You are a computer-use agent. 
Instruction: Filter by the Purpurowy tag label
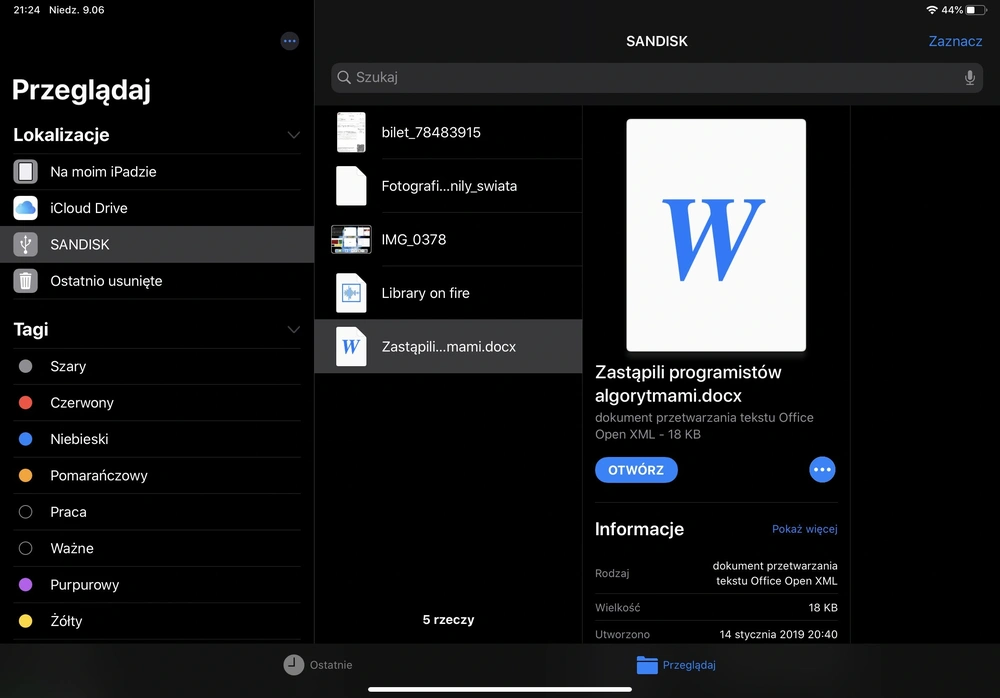85,584
